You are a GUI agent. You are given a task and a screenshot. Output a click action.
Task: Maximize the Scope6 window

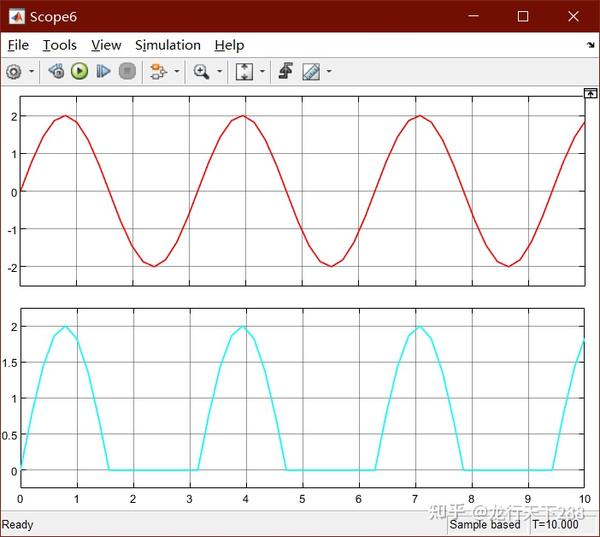[x=523, y=16]
